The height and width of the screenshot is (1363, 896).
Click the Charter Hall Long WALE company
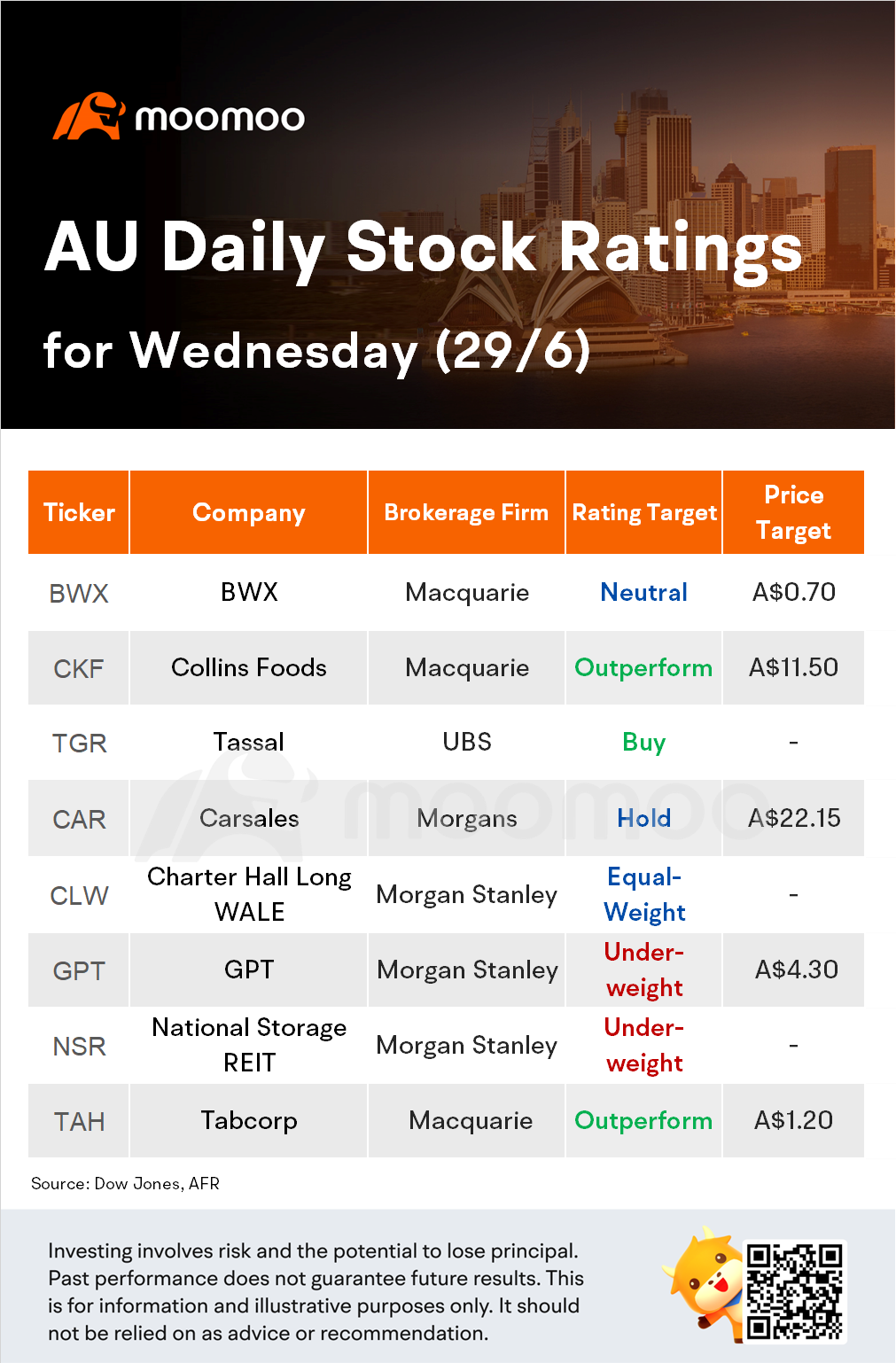[249, 894]
